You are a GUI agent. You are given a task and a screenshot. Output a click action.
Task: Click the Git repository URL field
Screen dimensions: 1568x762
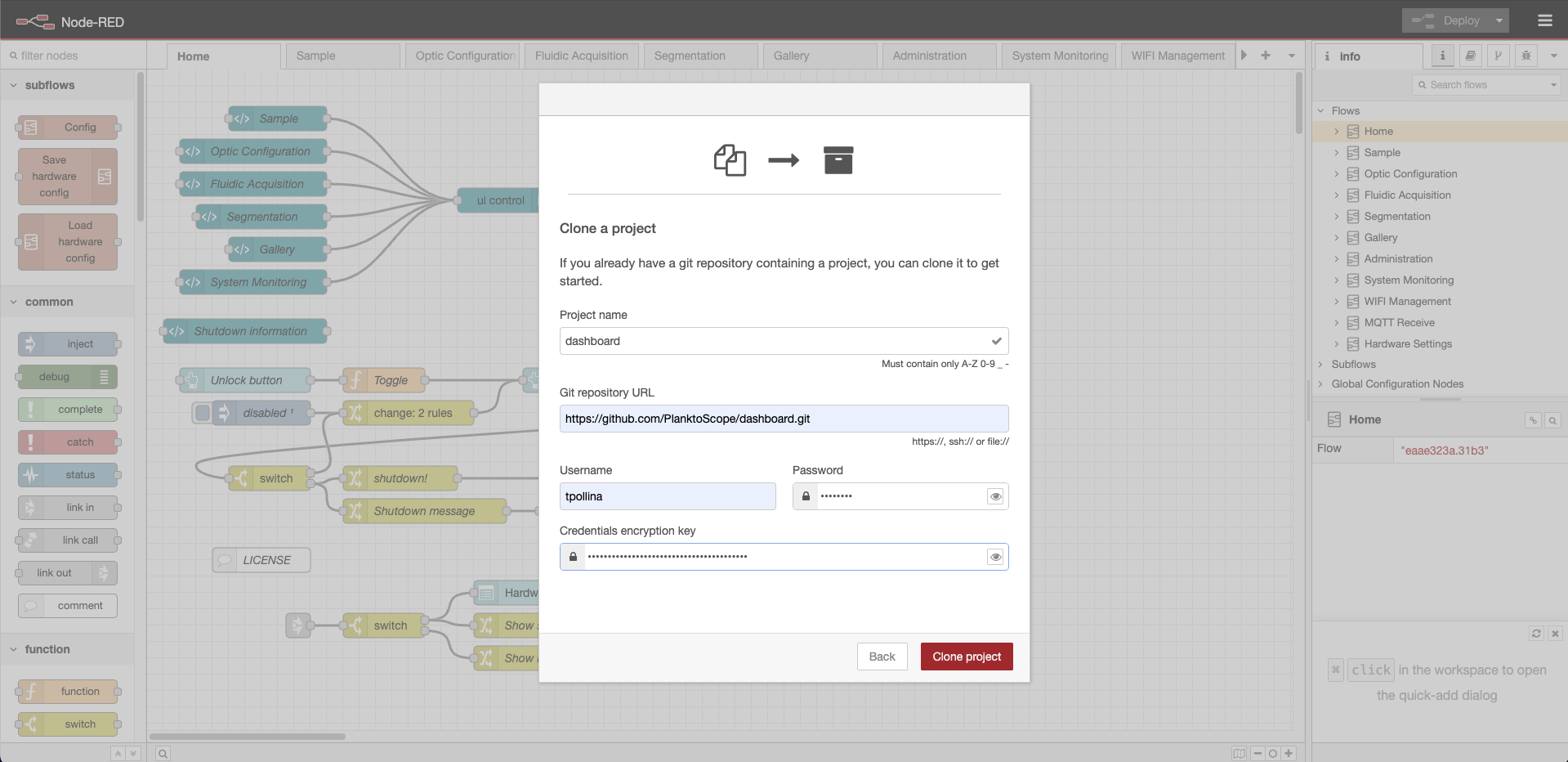pyautogui.click(x=784, y=419)
